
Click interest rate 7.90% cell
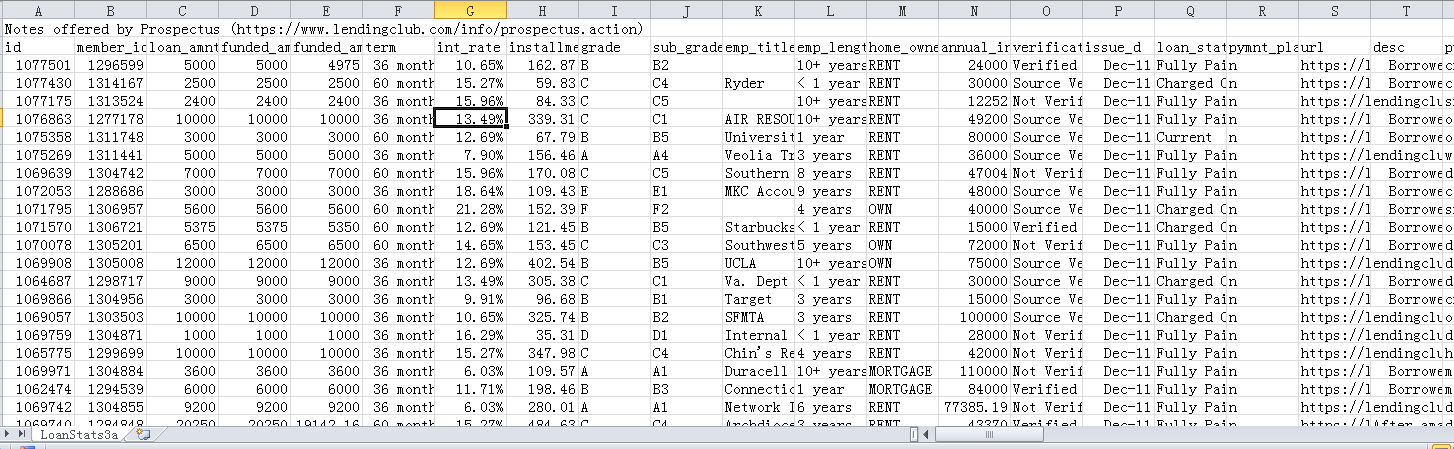click(470, 155)
